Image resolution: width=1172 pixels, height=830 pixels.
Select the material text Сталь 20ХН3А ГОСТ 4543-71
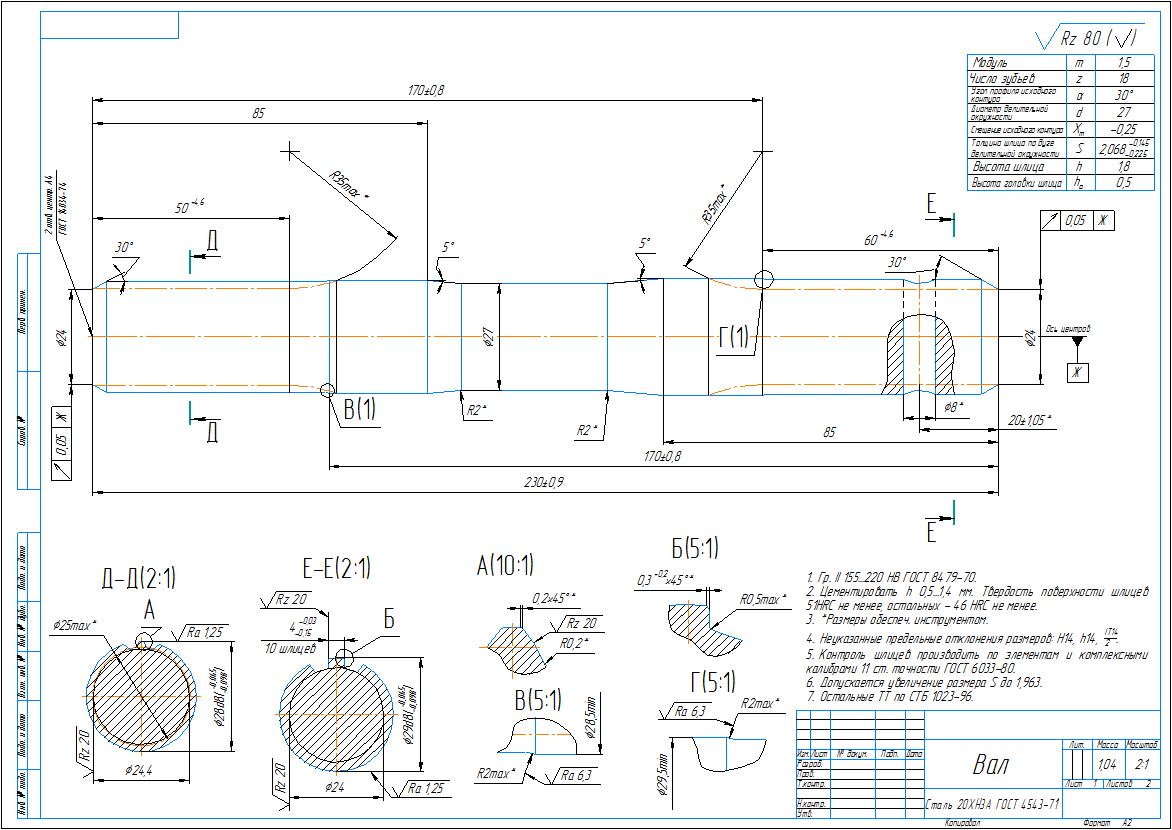point(992,806)
